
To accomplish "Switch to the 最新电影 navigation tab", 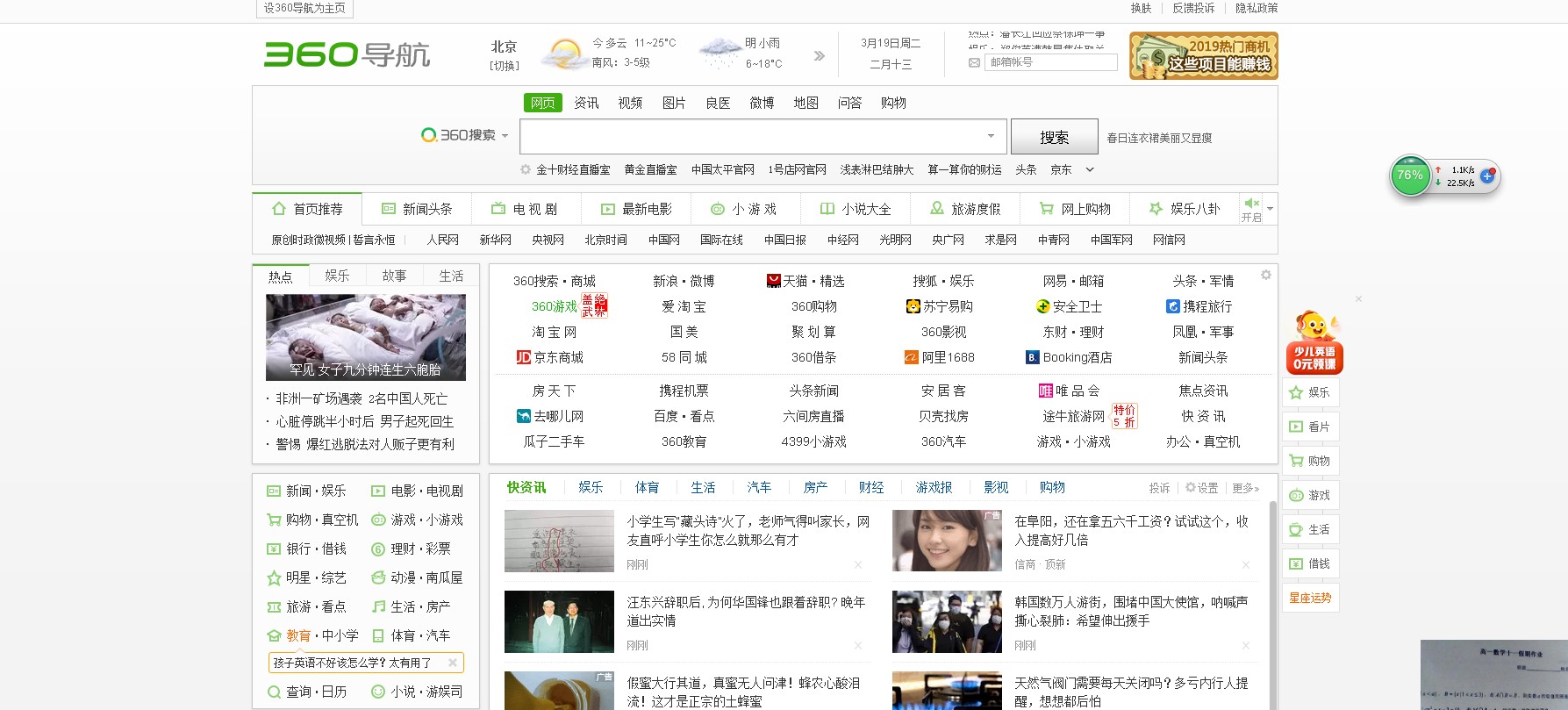I will 636,209.
